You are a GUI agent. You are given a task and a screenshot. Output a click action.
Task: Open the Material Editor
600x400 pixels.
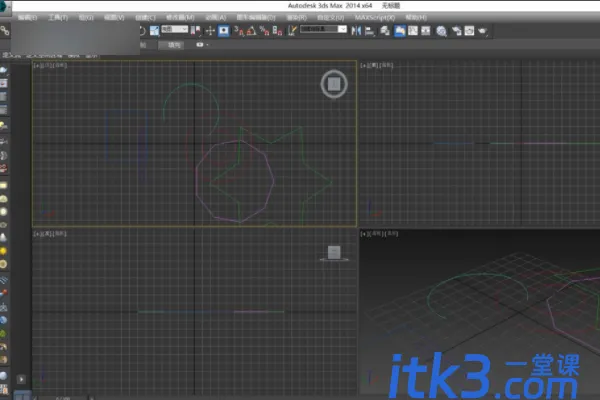[x=441, y=31]
